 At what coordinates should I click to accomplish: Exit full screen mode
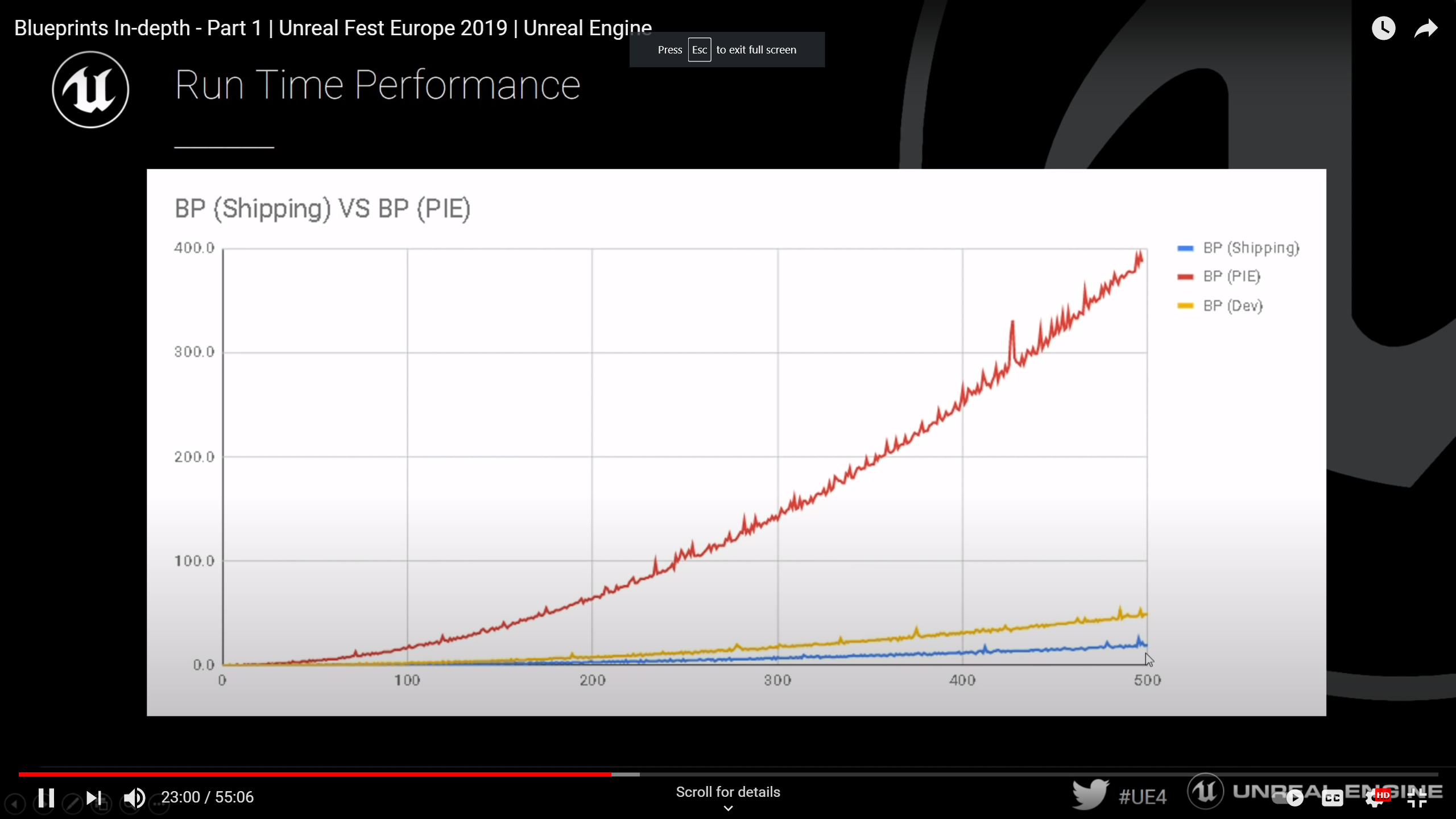pos(1417,798)
